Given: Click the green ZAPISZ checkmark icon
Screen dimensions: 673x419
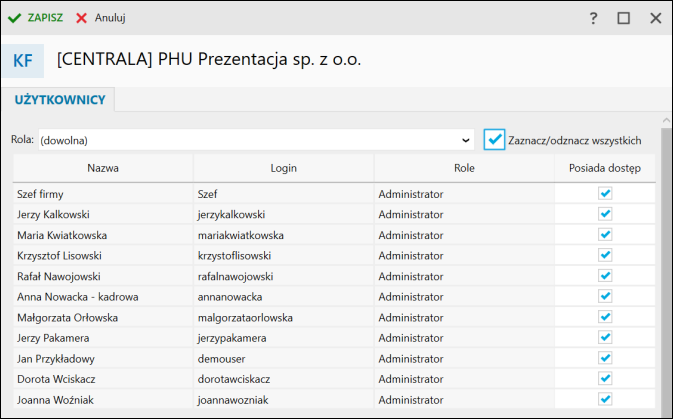Looking at the screenshot, I should [x=15, y=18].
